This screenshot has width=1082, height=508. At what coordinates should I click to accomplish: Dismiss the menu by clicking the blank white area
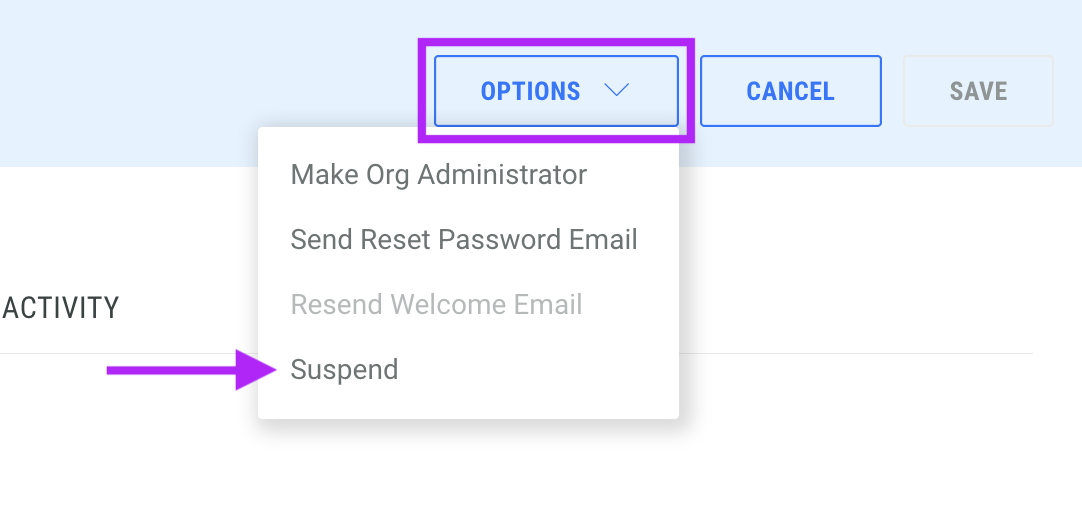coord(863,442)
